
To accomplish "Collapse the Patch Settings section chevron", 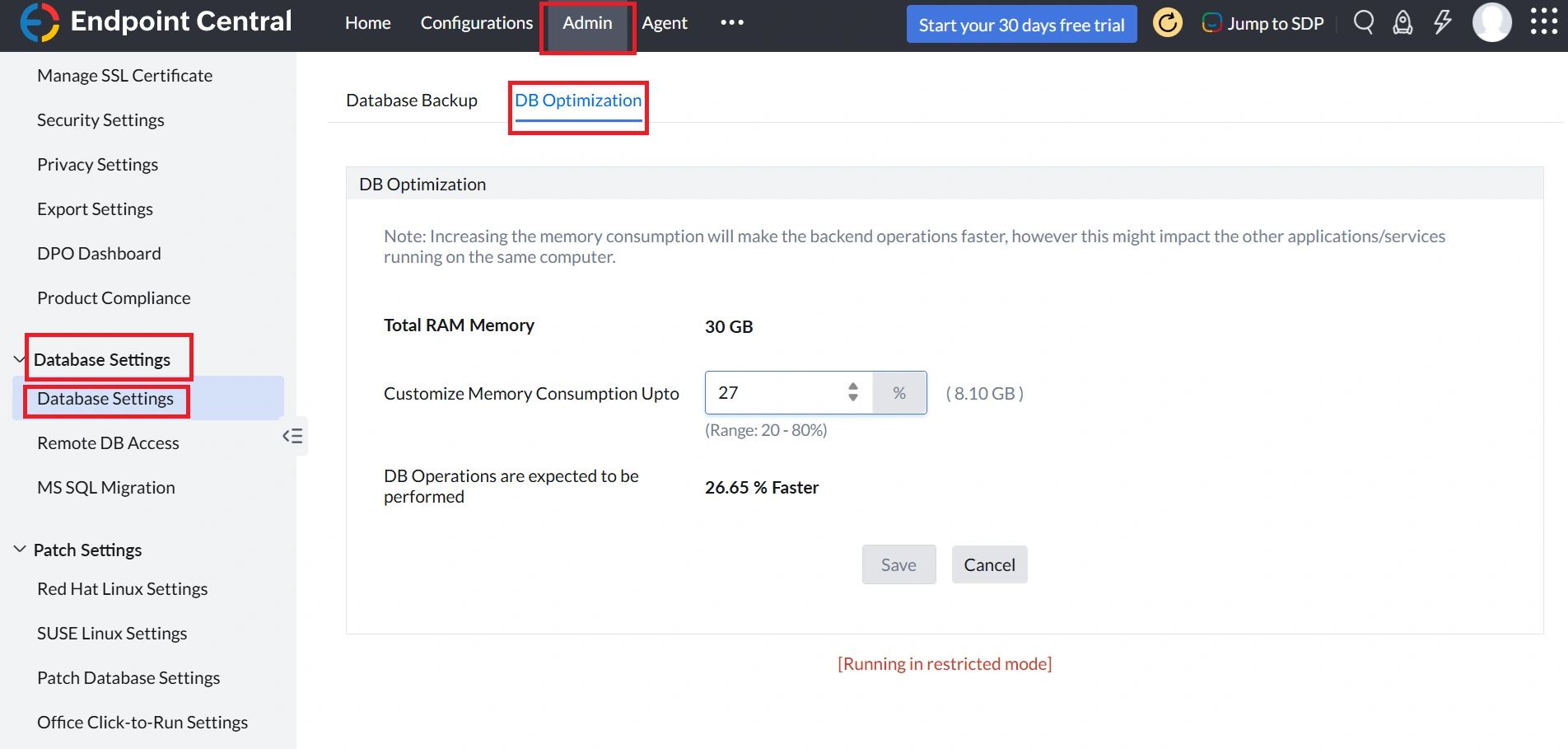I will pyautogui.click(x=20, y=549).
